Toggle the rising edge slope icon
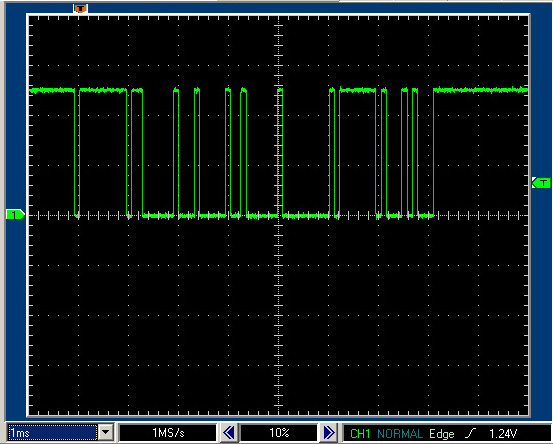This screenshot has width=553, height=444. click(471, 433)
